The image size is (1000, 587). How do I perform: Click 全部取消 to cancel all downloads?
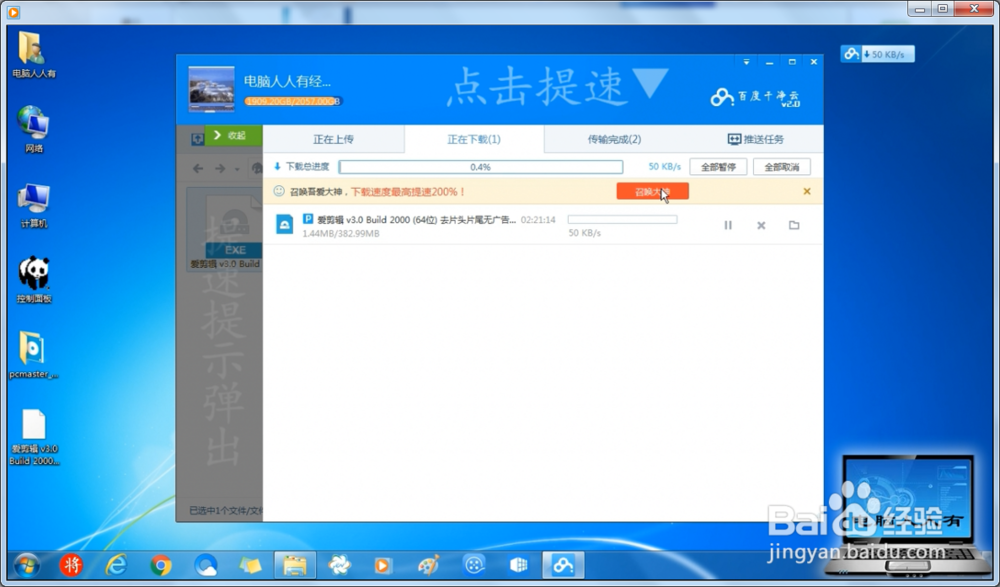[x=782, y=167]
